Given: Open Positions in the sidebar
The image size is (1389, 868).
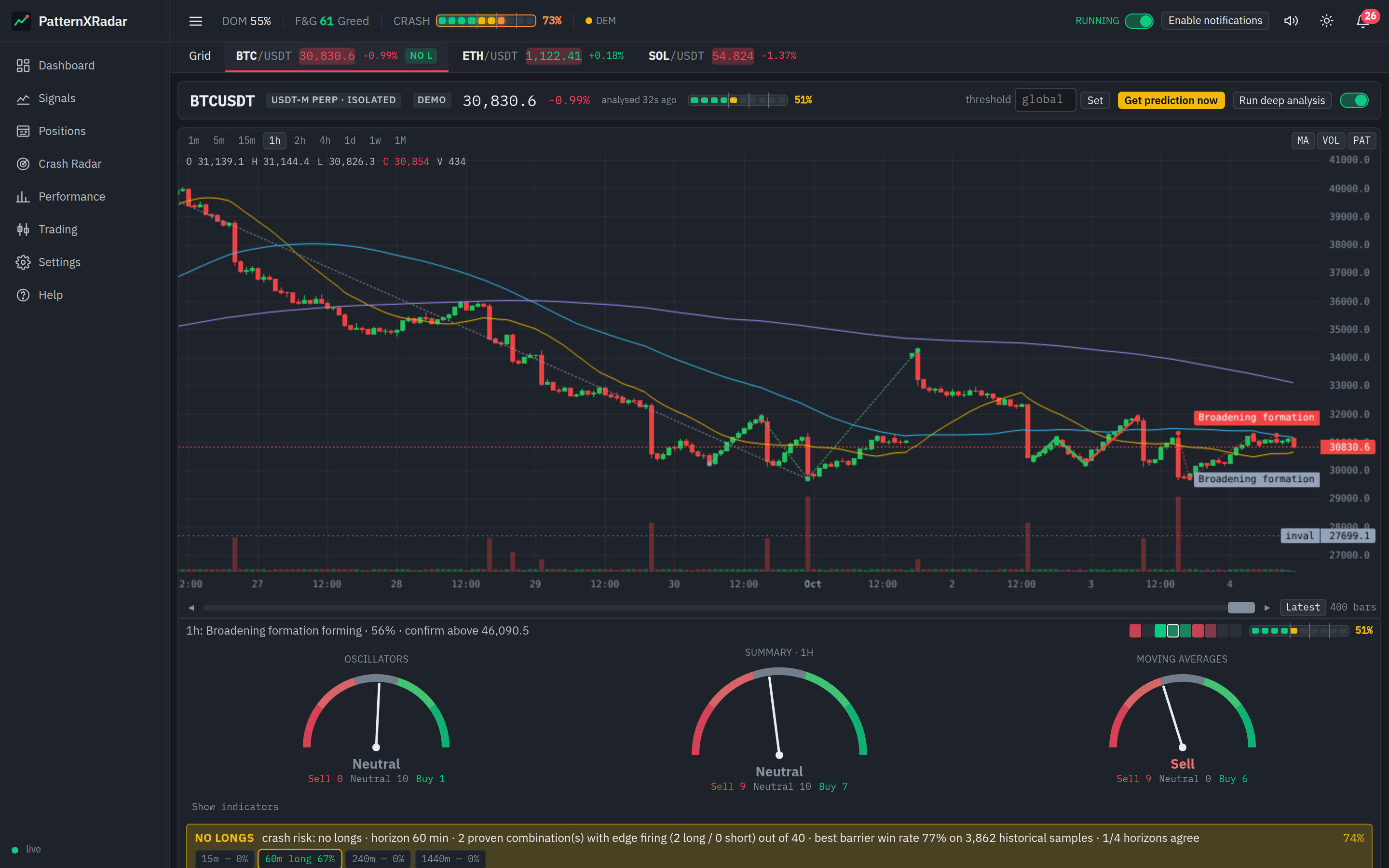Looking at the screenshot, I should click(84, 131).
